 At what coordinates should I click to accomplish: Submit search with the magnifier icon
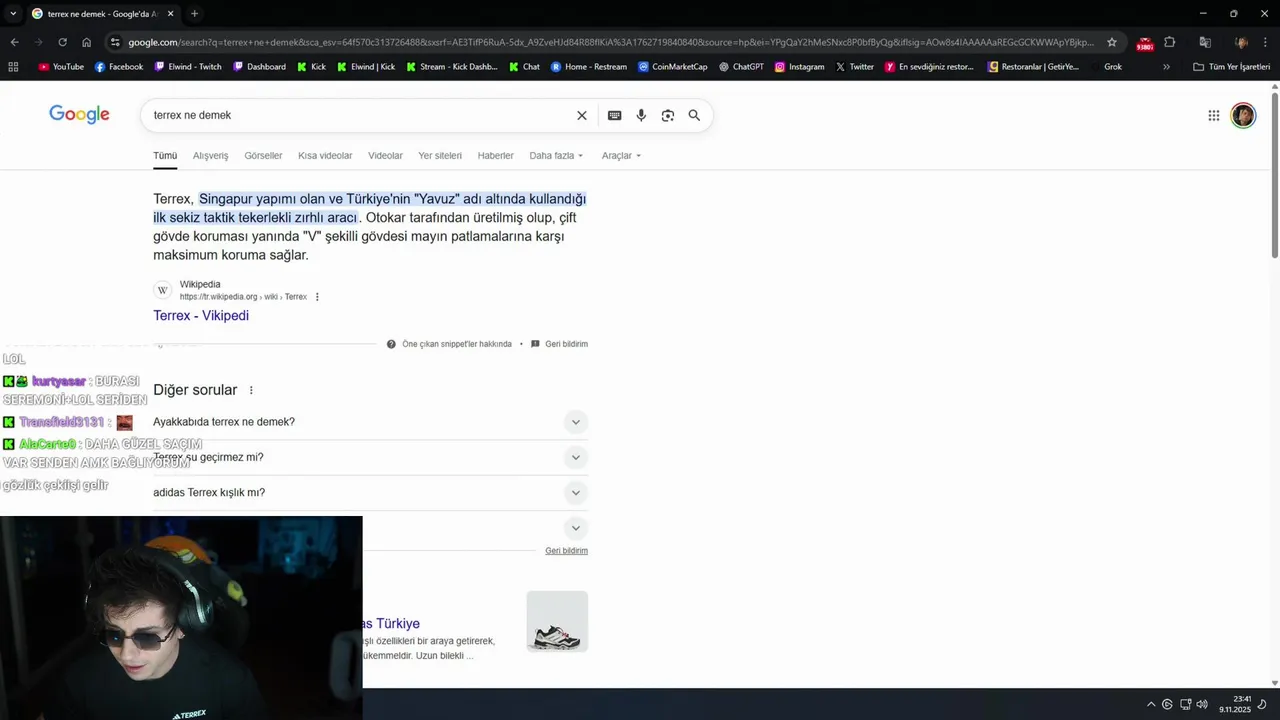click(694, 115)
